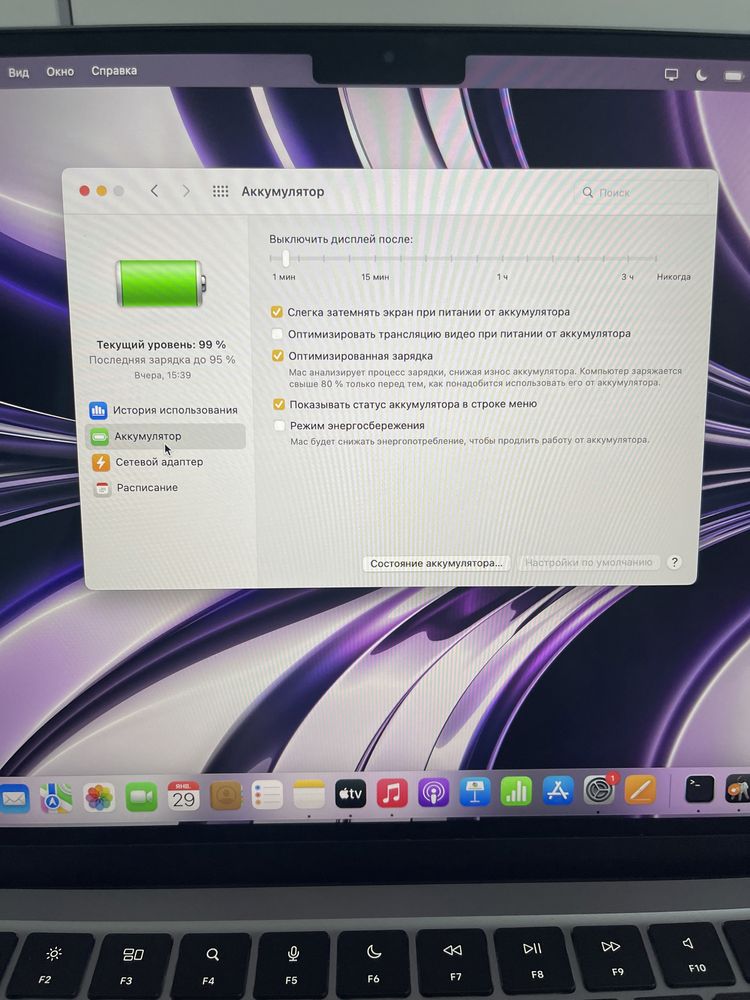Open Pages from the Dock
This screenshot has width=750, height=1000.
pos(640,790)
